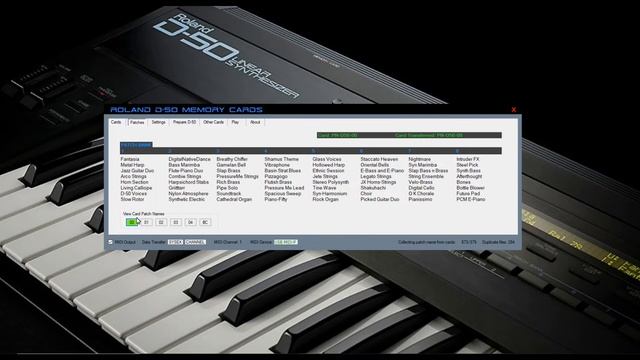Toggle the MIDI Output checkbox
Viewport: 640px width, 360px height.
110,242
